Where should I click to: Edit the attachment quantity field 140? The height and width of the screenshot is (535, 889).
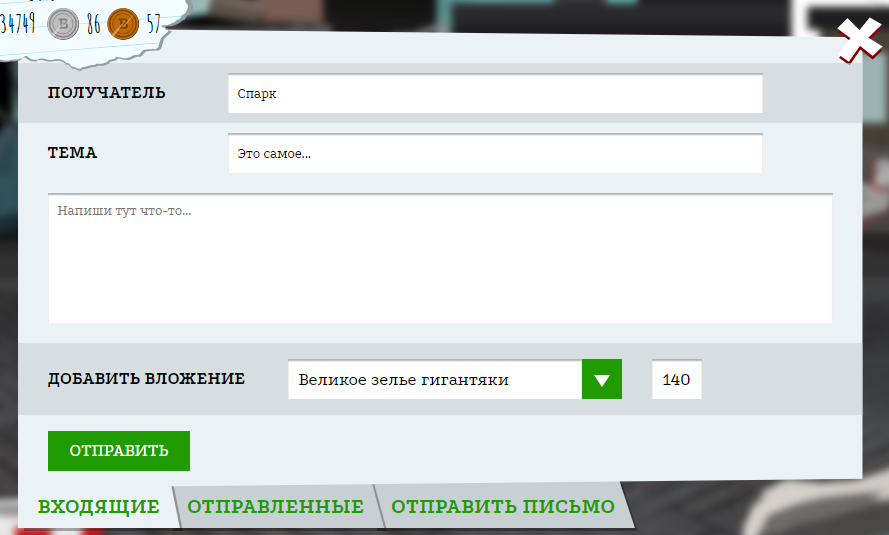[x=676, y=379]
